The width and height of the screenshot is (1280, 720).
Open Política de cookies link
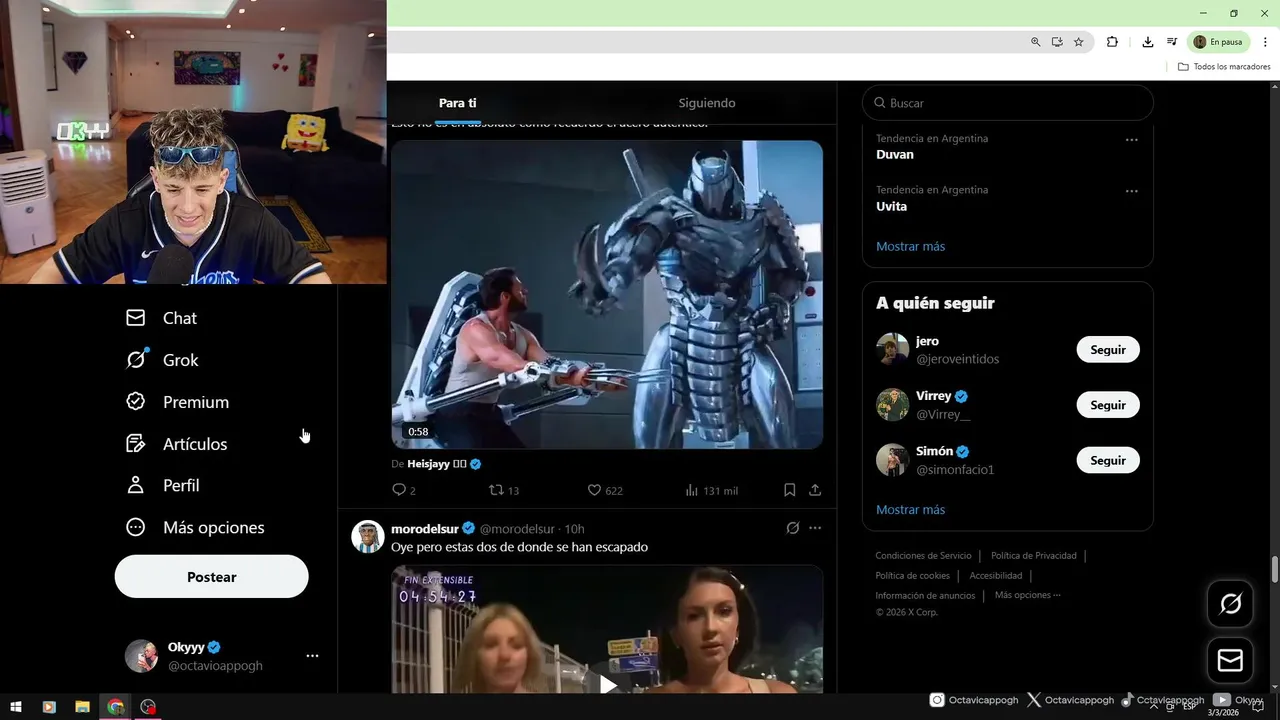[912, 576]
